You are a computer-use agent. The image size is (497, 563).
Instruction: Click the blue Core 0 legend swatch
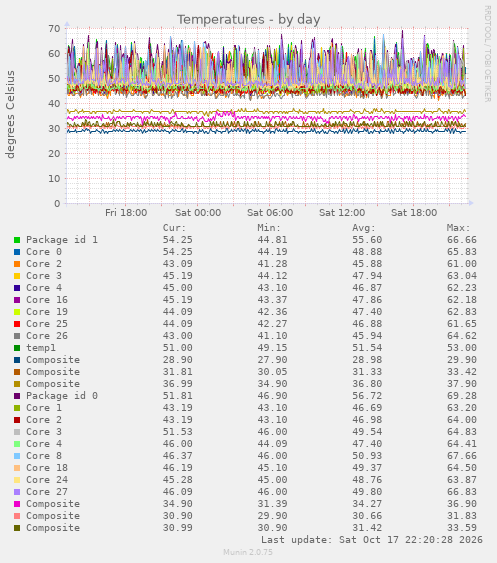pos(17,252)
